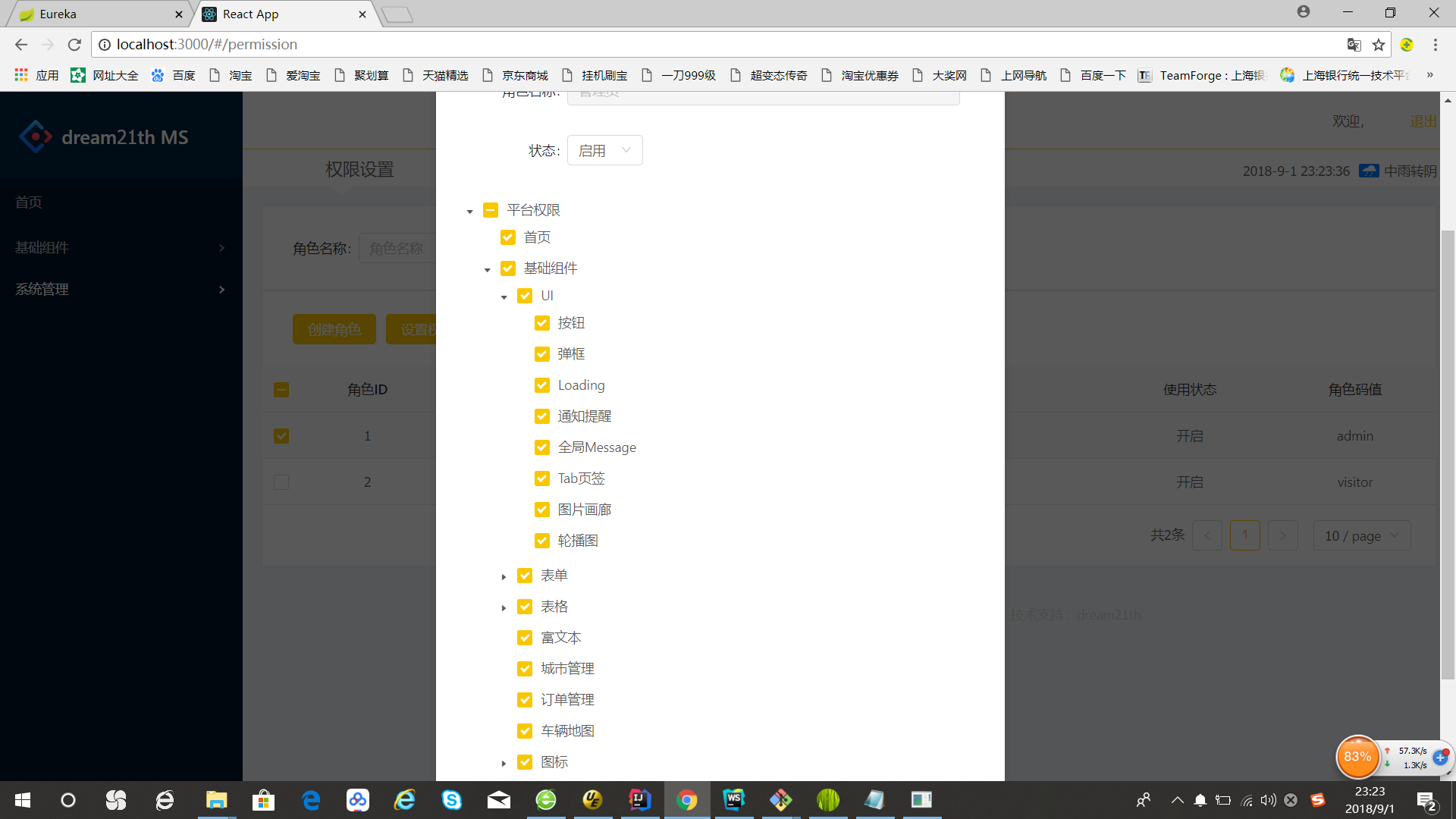Screen dimensions: 1456x819
Task: Open Cortana search circle on taskbar
Action: (x=68, y=800)
